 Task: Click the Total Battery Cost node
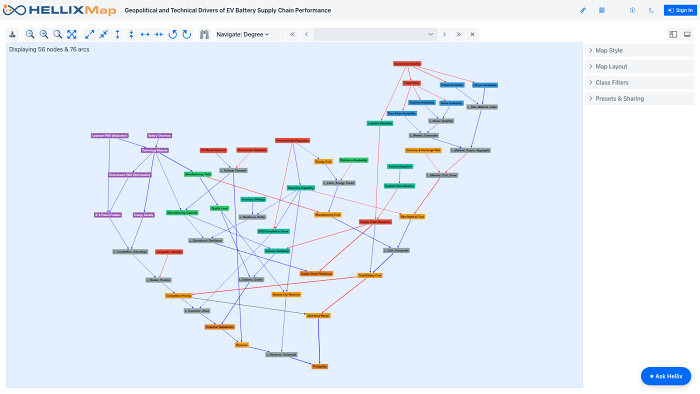(x=370, y=276)
